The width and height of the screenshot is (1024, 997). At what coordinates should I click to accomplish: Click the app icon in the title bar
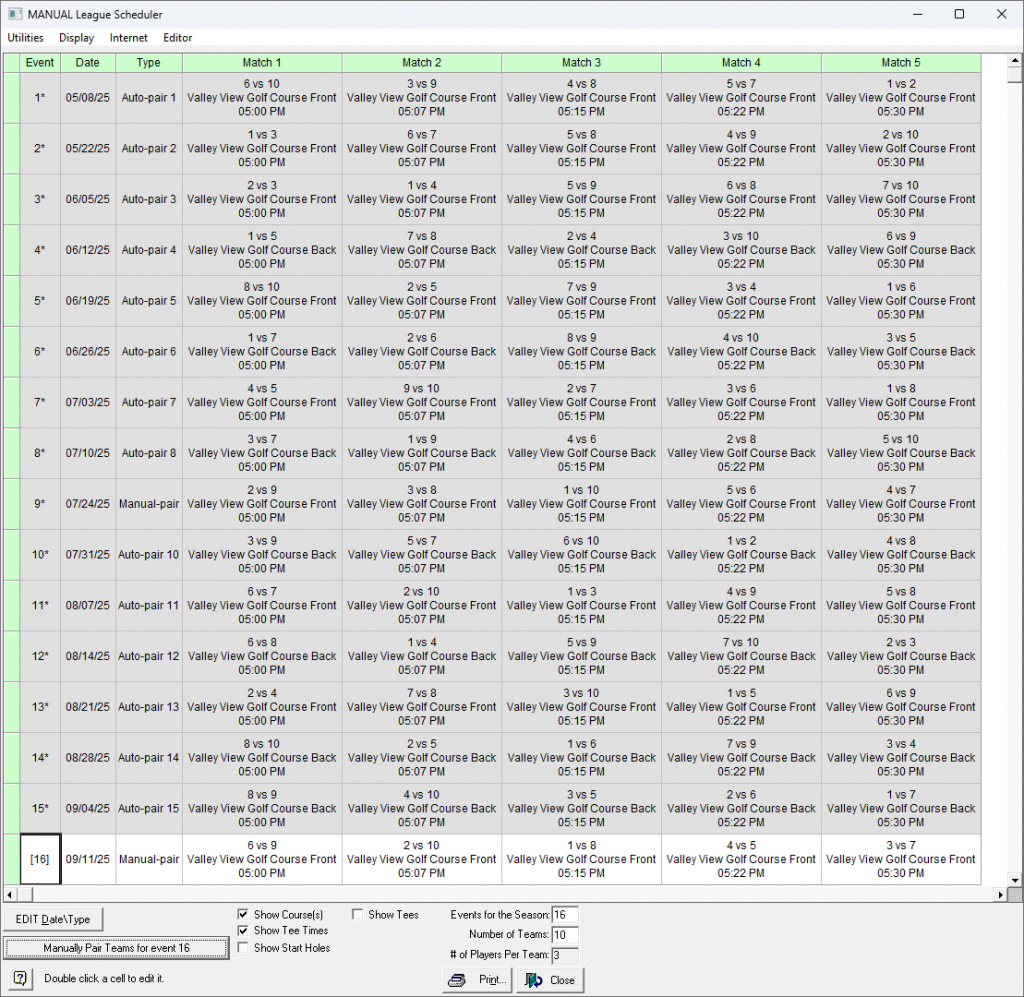(x=14, y=14)
